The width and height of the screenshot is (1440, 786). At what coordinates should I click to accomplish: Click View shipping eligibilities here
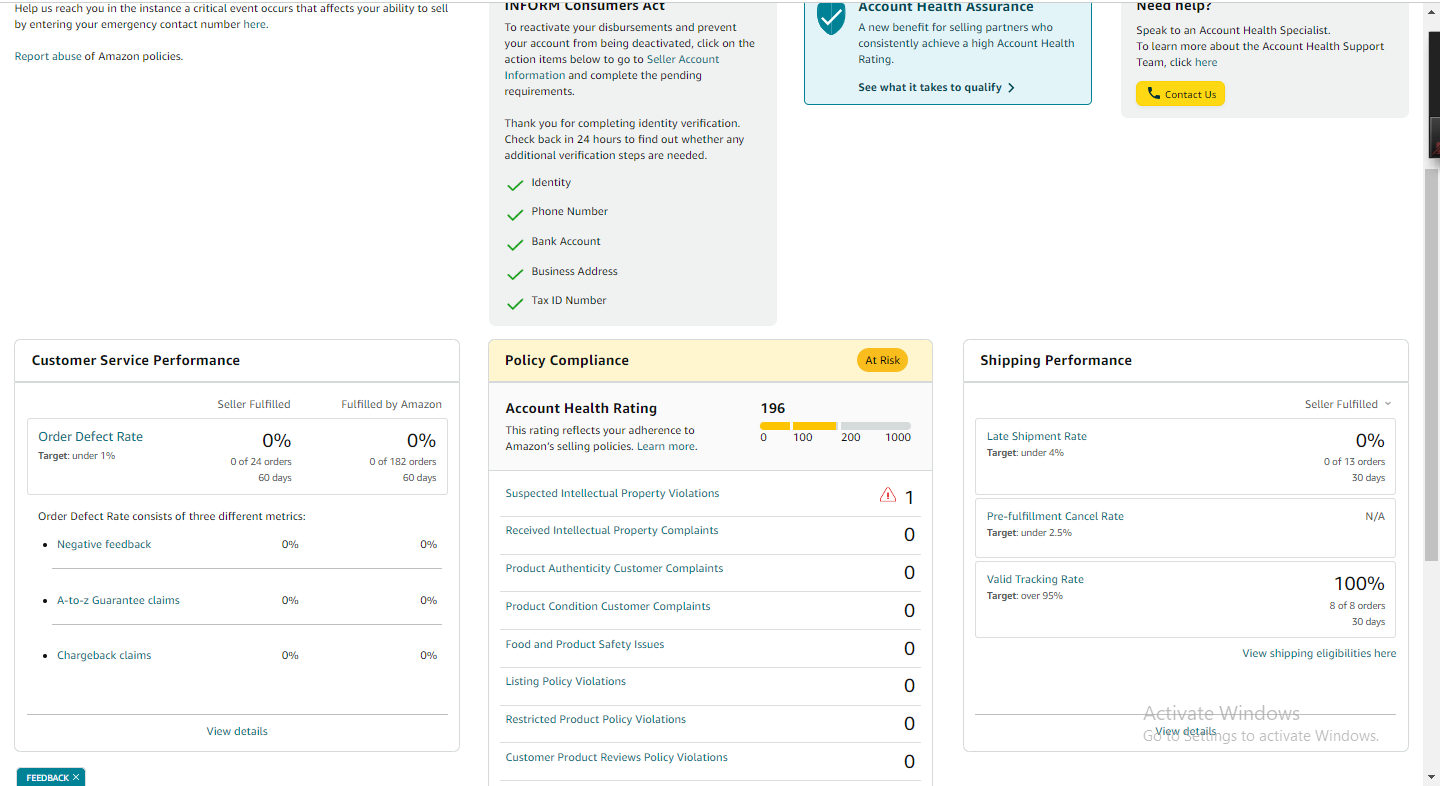[1319, 653]
